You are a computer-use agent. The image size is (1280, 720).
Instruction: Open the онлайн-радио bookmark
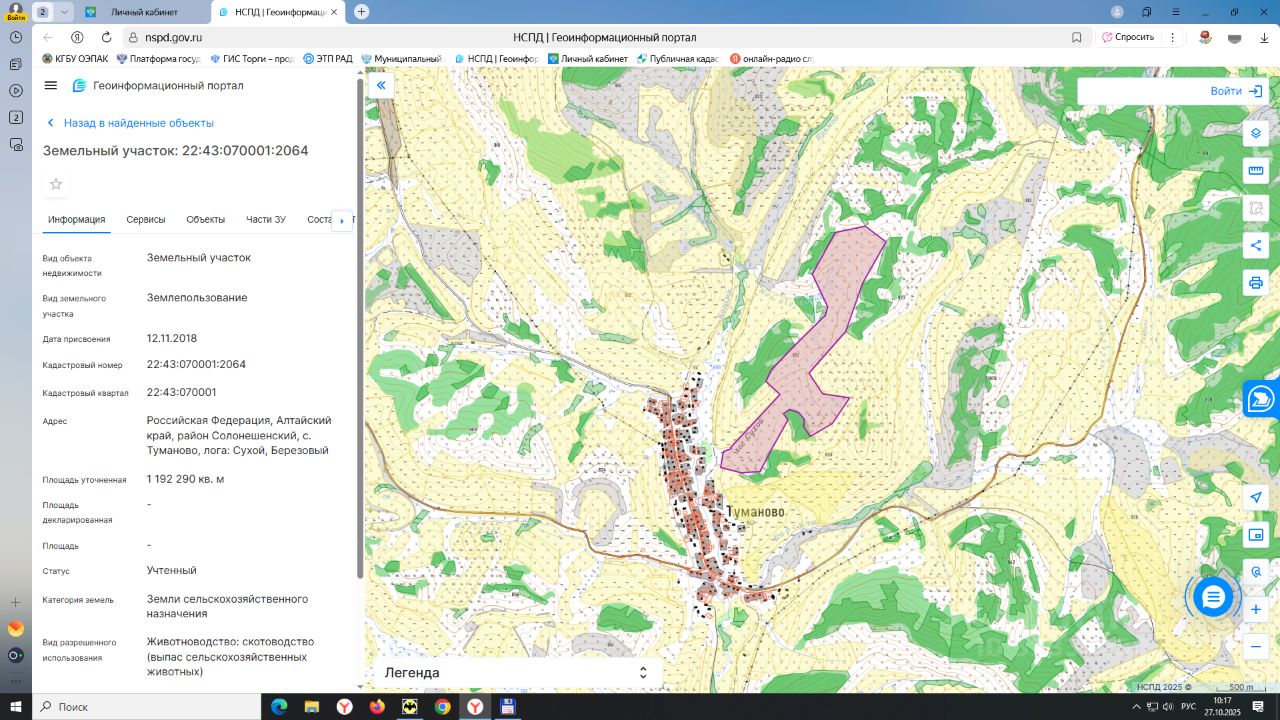tap(772, 59)
